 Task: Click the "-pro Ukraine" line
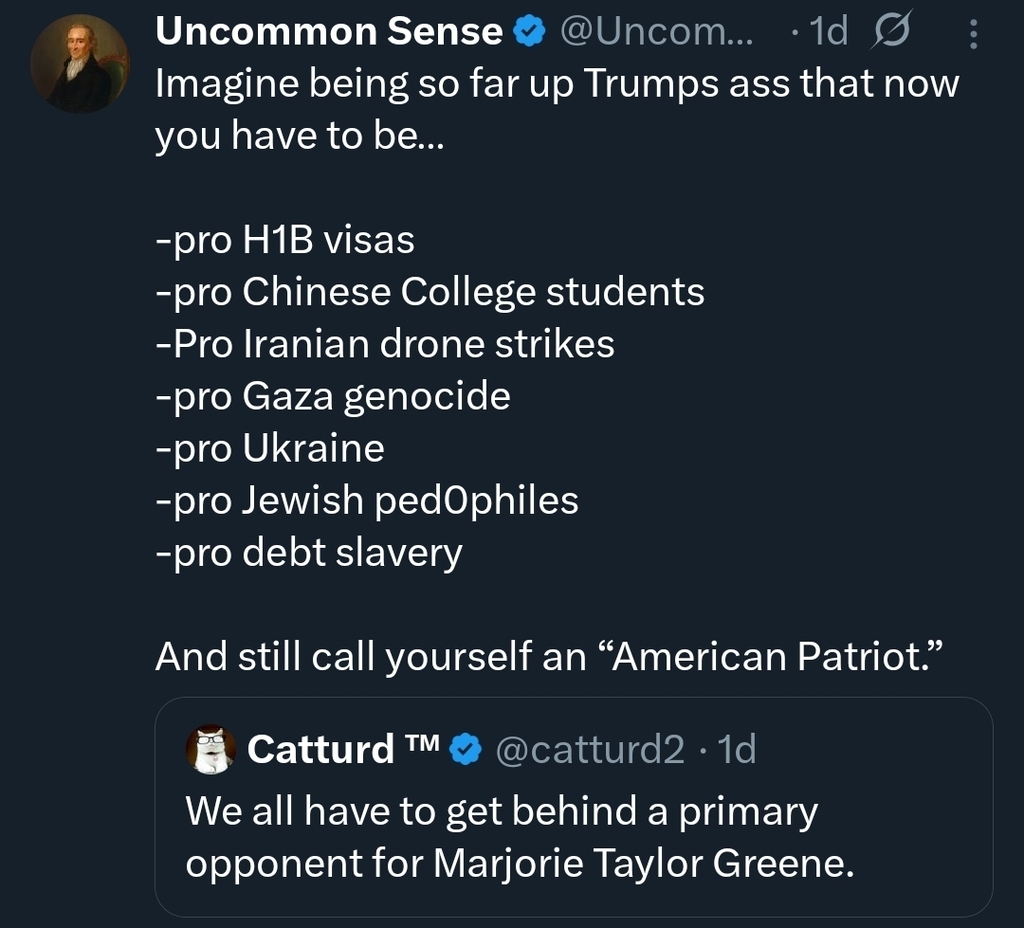pyautogui.click(x=270, y=448)
